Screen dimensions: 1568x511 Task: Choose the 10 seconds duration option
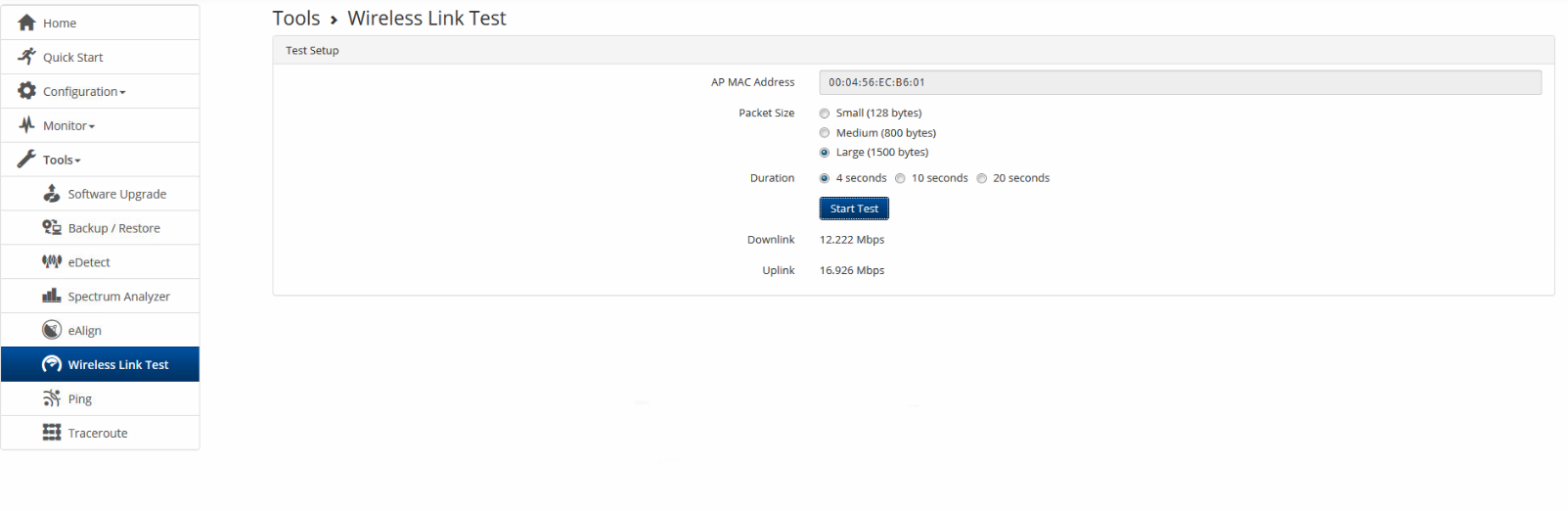click(x=900, y=178)
